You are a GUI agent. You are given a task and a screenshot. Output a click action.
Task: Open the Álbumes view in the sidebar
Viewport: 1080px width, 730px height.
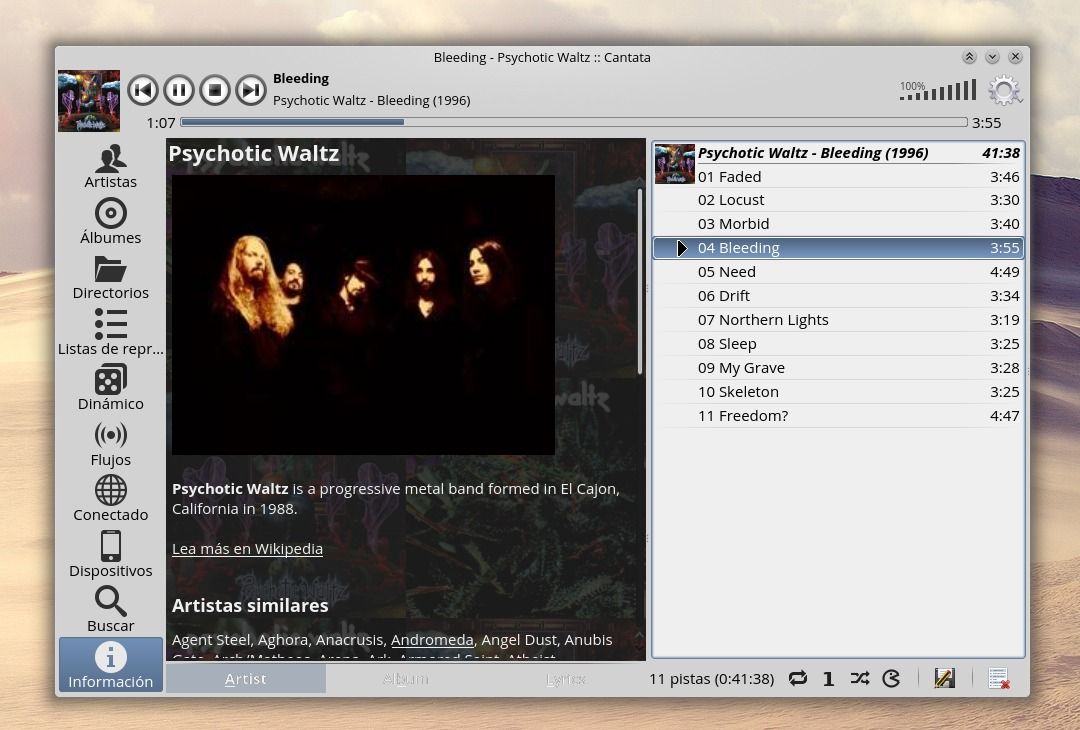click(110, 221)
